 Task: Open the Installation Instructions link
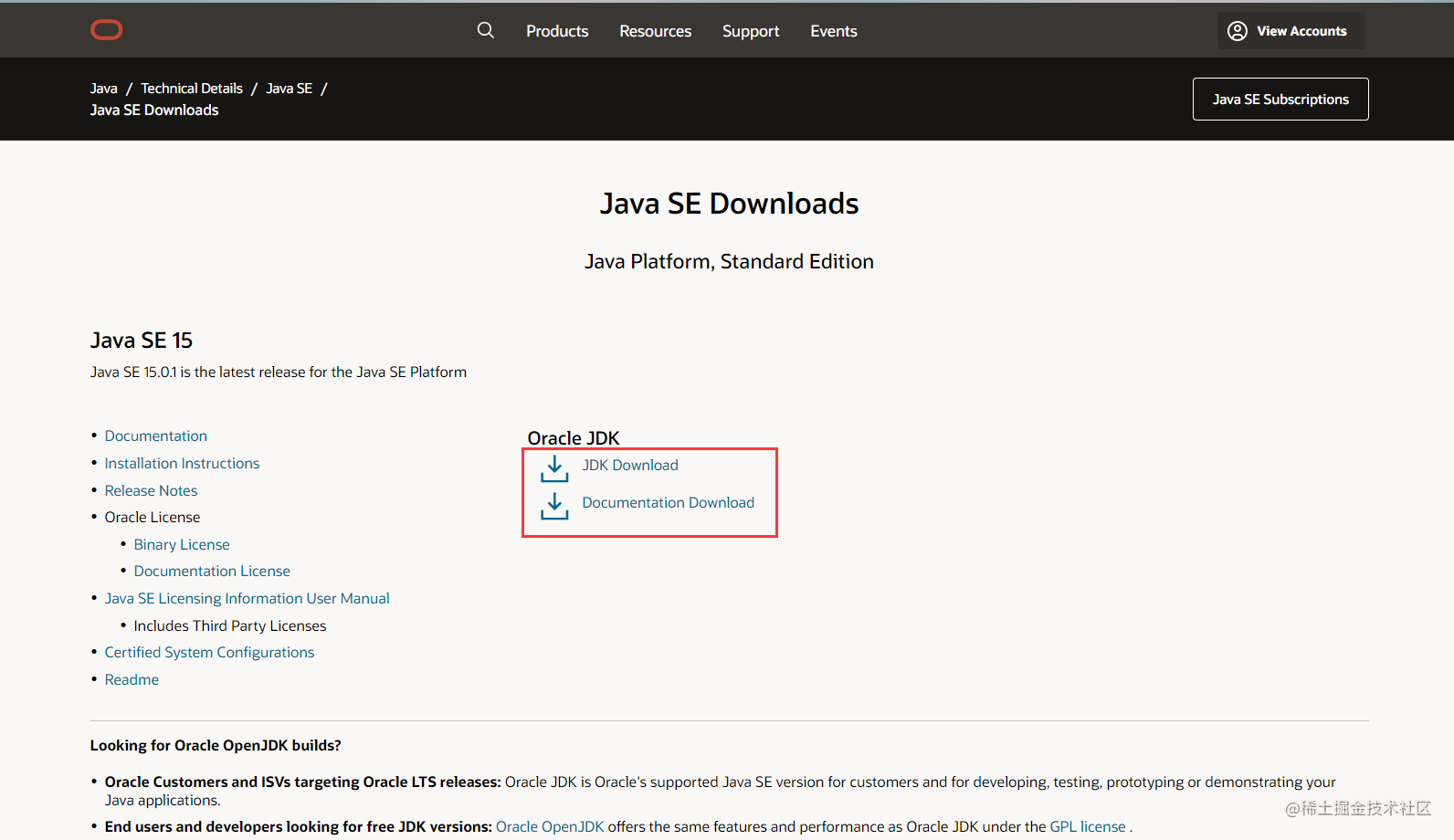pos(182,463)
